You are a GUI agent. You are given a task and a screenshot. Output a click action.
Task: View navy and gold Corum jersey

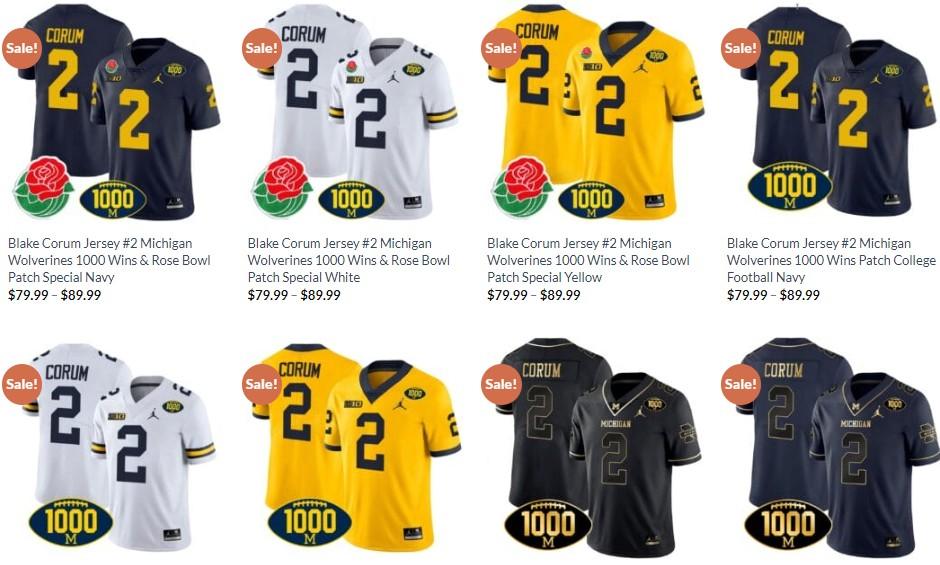pyautogui.click(x=832, y=449)
